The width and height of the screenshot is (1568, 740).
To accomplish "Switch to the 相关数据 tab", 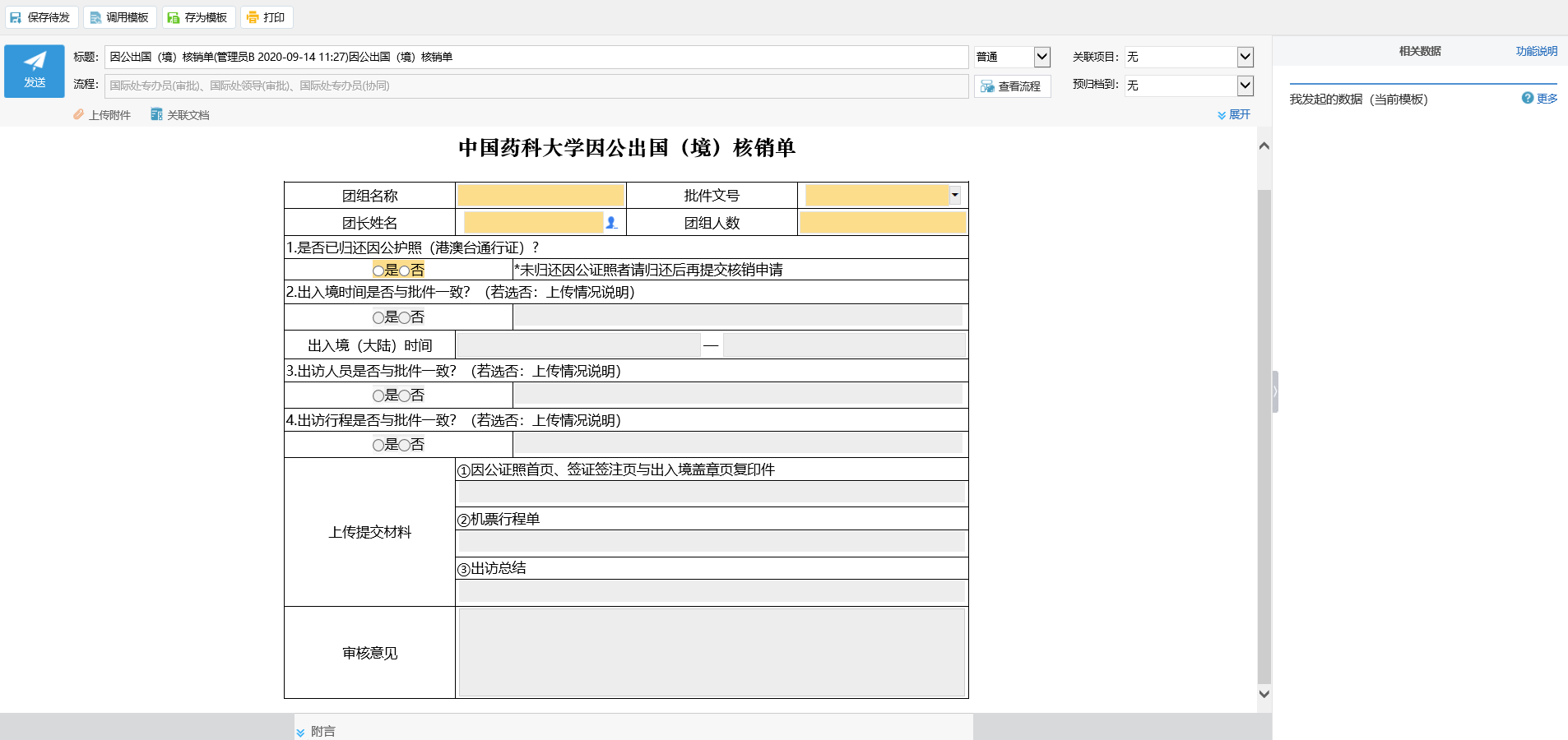I will click(x=1420, y=51).
